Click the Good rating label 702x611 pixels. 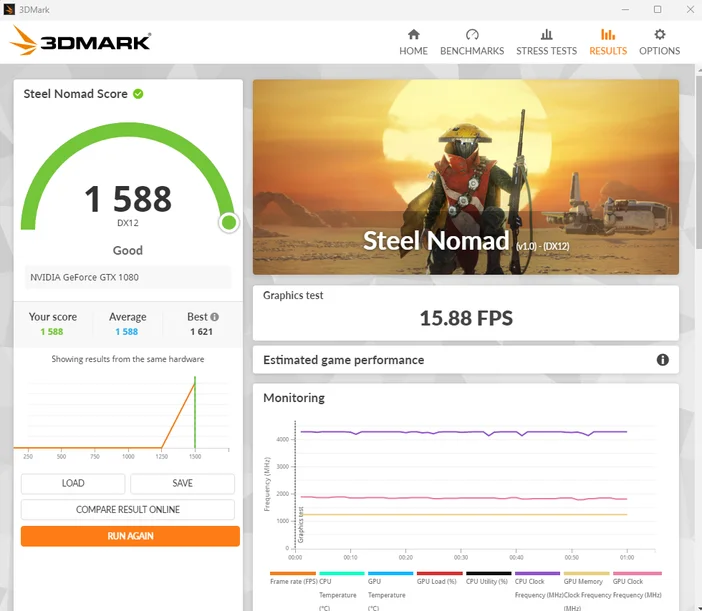(x=128, y=250)
